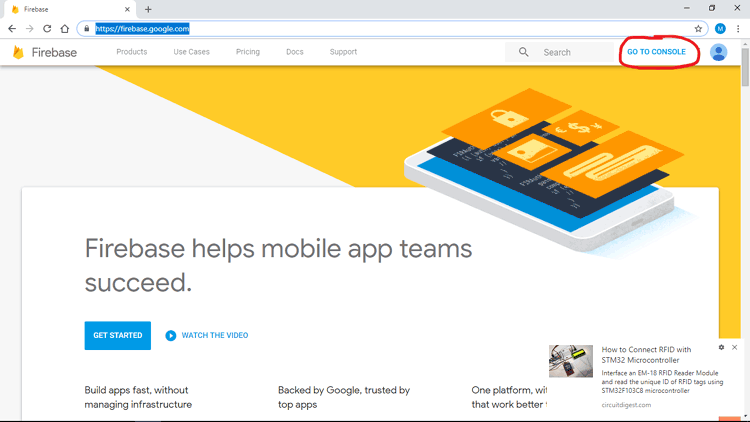Restore down the Chrome window
Viewport: 750px width, 422px height.
[712, 8]
